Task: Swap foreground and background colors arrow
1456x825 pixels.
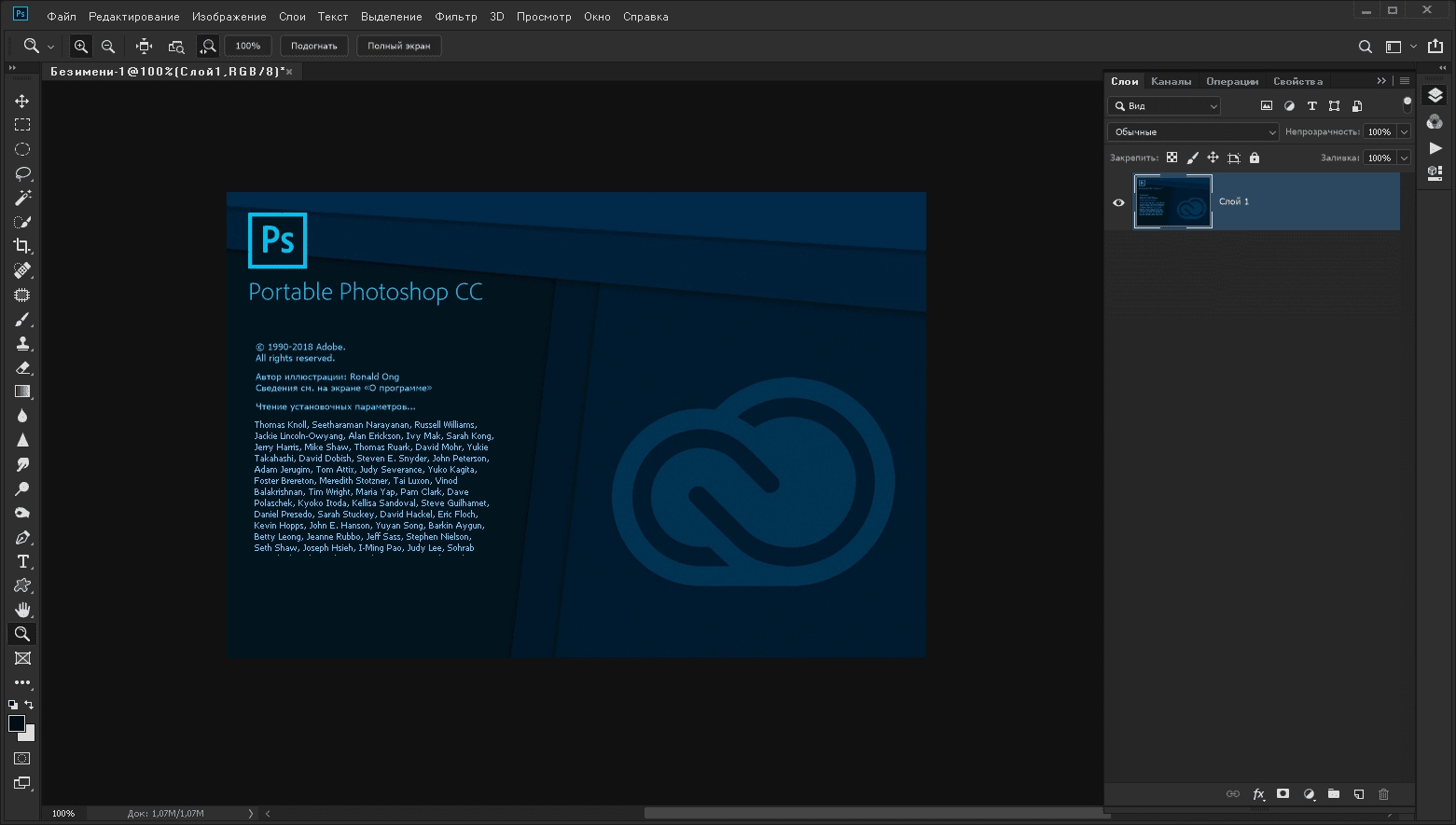Action: click(30, 705)
